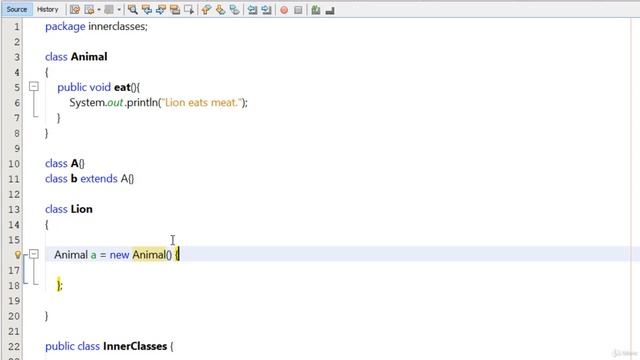Click the Back navigation icon
Viewport: 640px width, 360px height.
coord(89,10)
